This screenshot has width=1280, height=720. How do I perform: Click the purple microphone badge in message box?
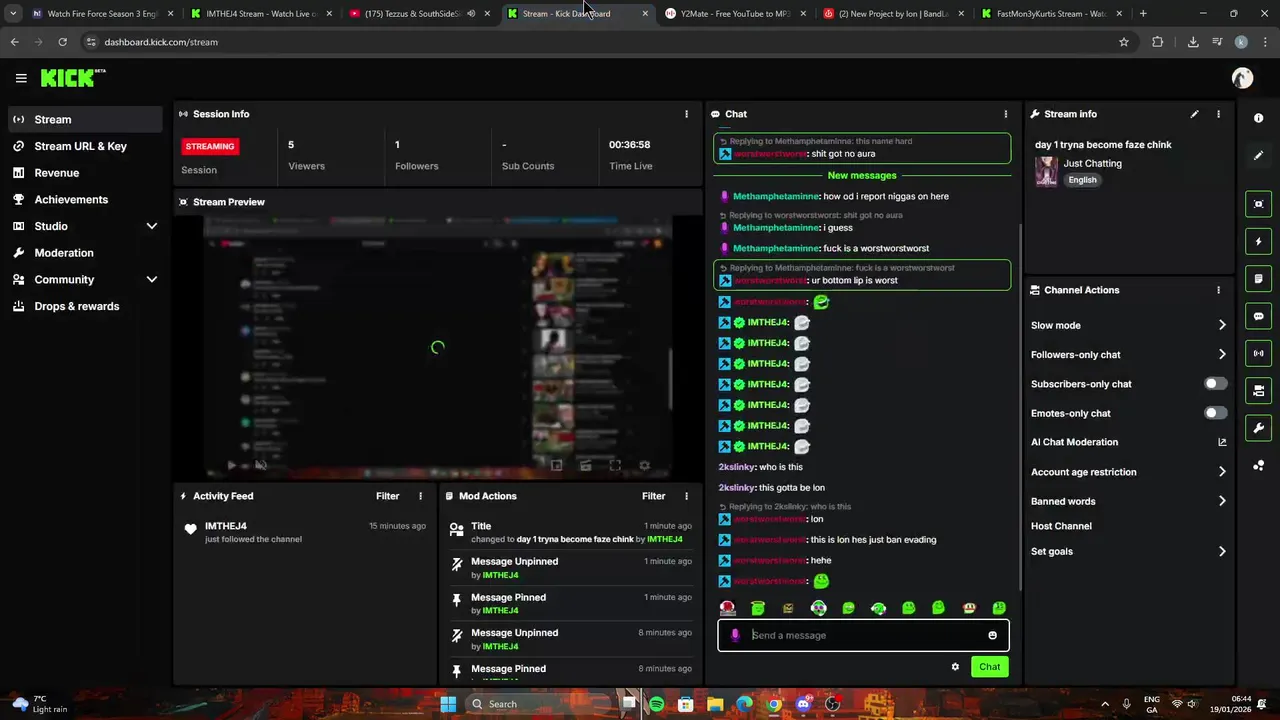coord(735,635)
